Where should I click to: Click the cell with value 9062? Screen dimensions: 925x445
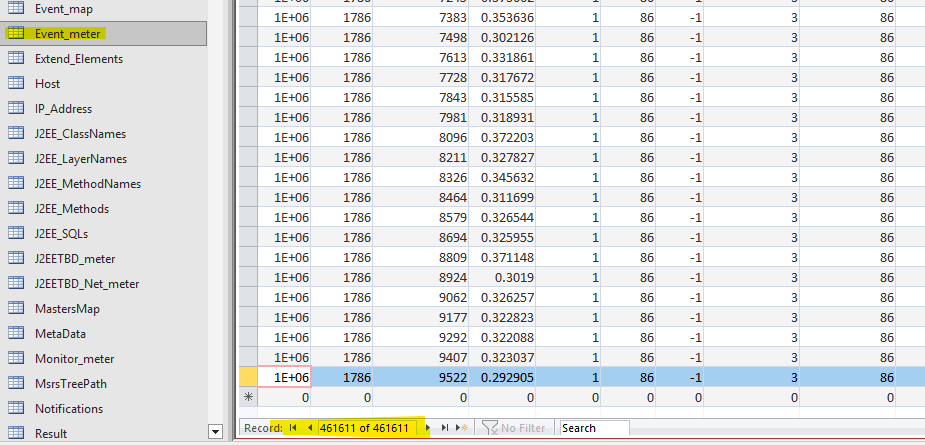click(421, 297)
